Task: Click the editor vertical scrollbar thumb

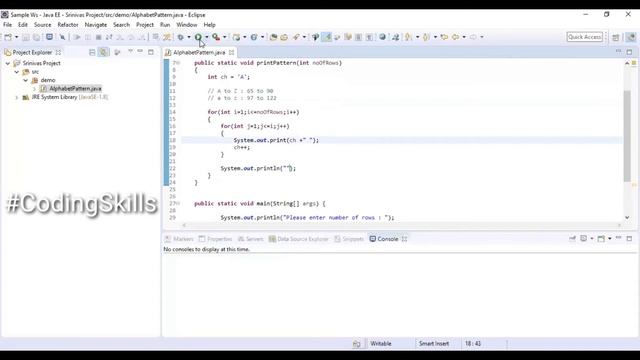Action: point(627,136)
